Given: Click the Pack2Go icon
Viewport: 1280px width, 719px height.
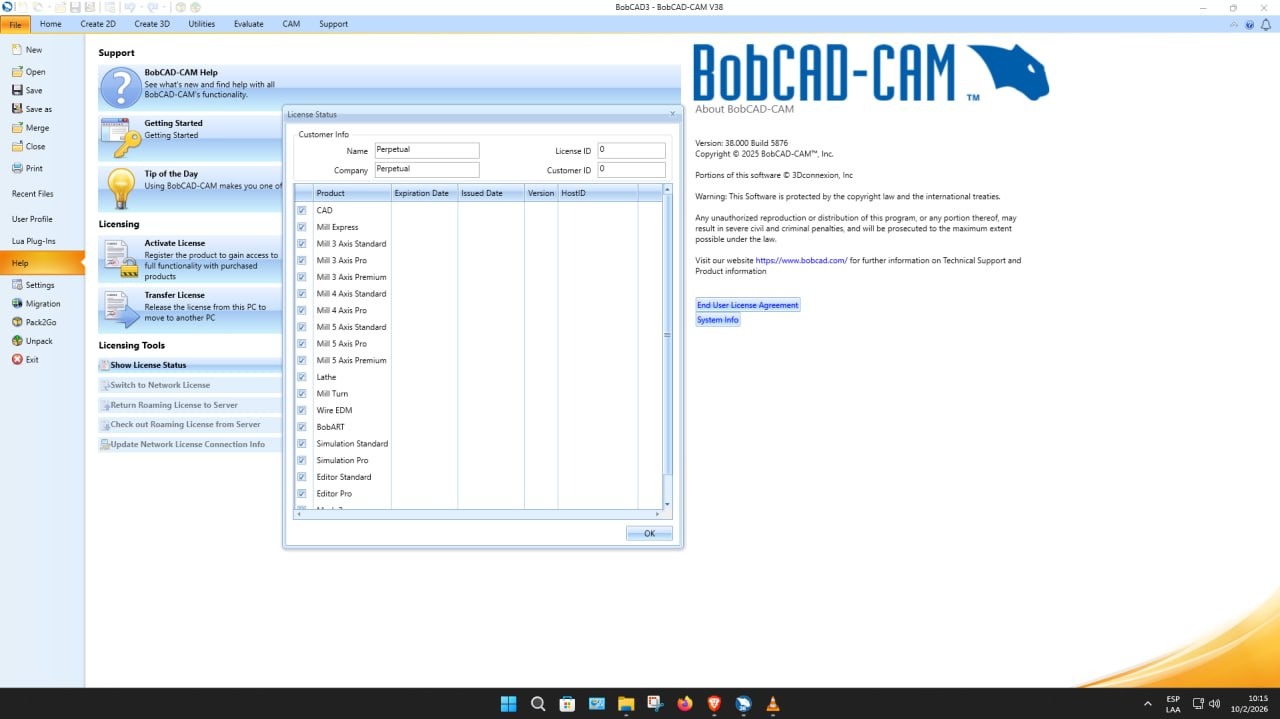Looking at the screenshot, I should pos(17,322).
